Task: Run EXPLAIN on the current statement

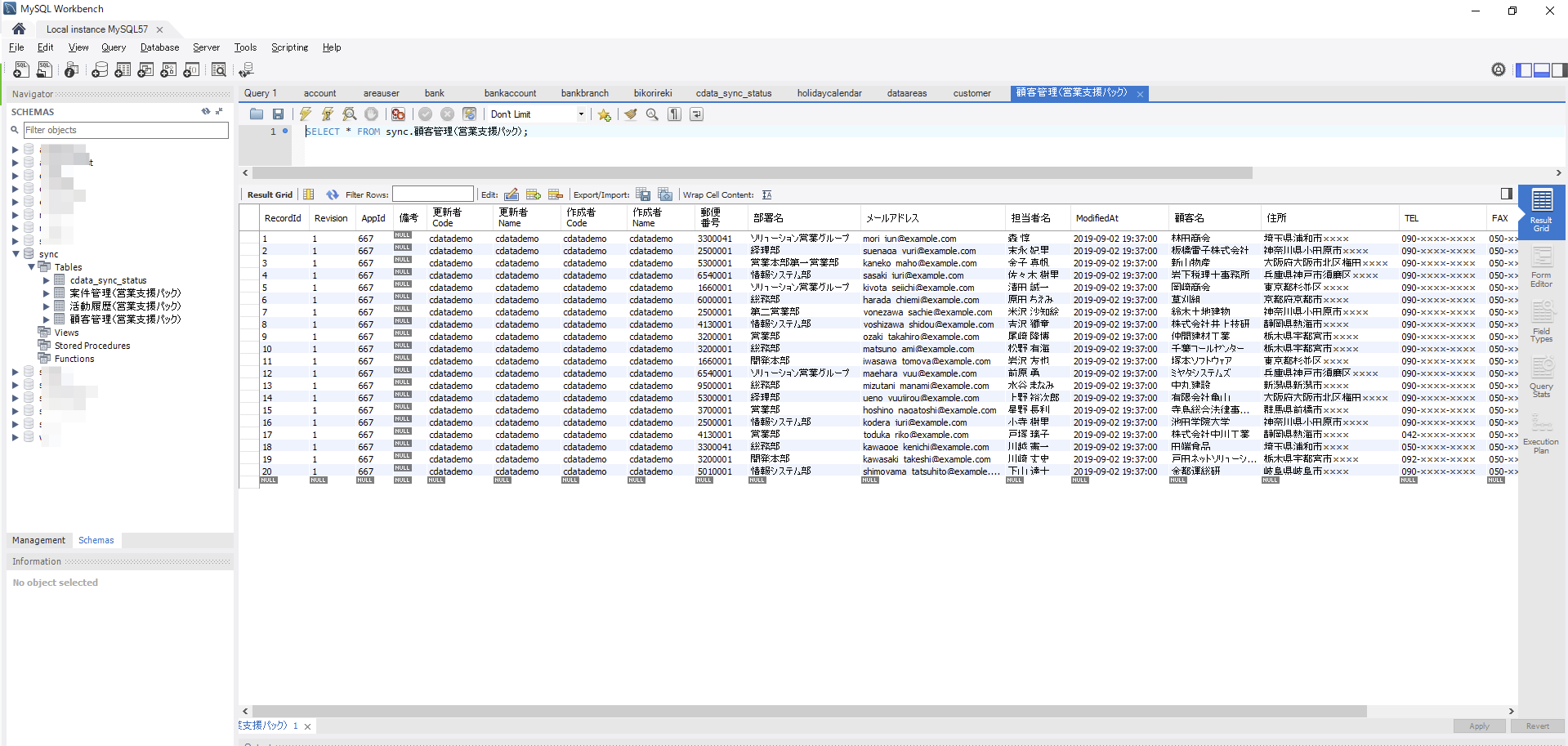Action: 350,114
